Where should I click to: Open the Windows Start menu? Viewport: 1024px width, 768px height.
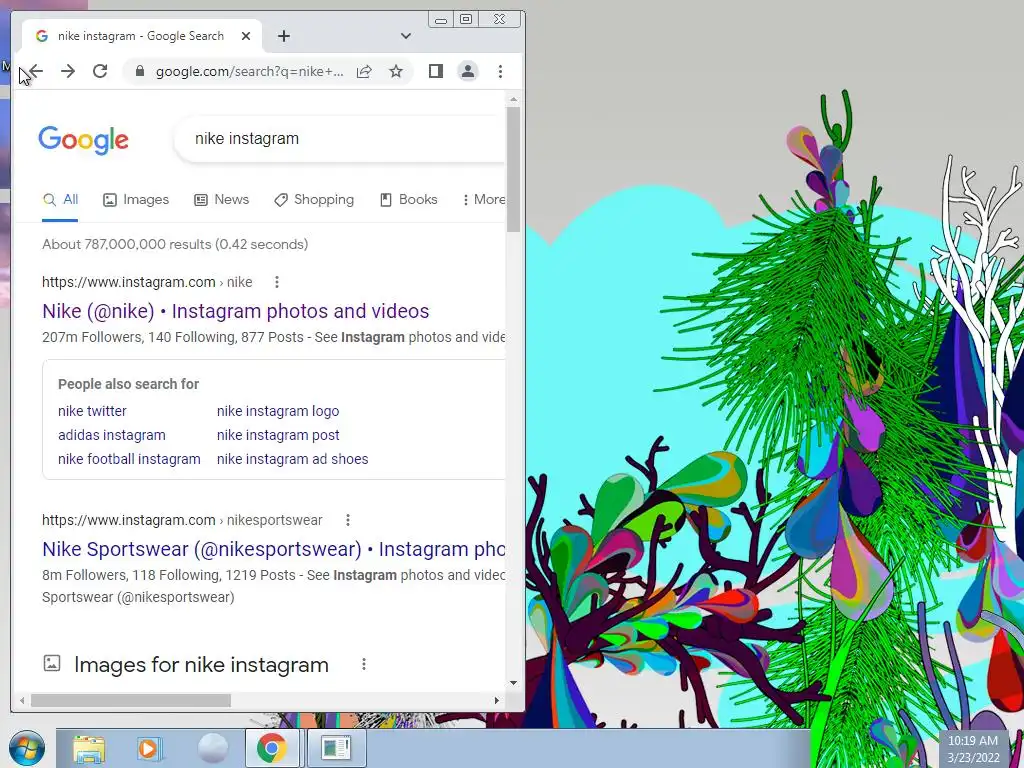(27, 748)
